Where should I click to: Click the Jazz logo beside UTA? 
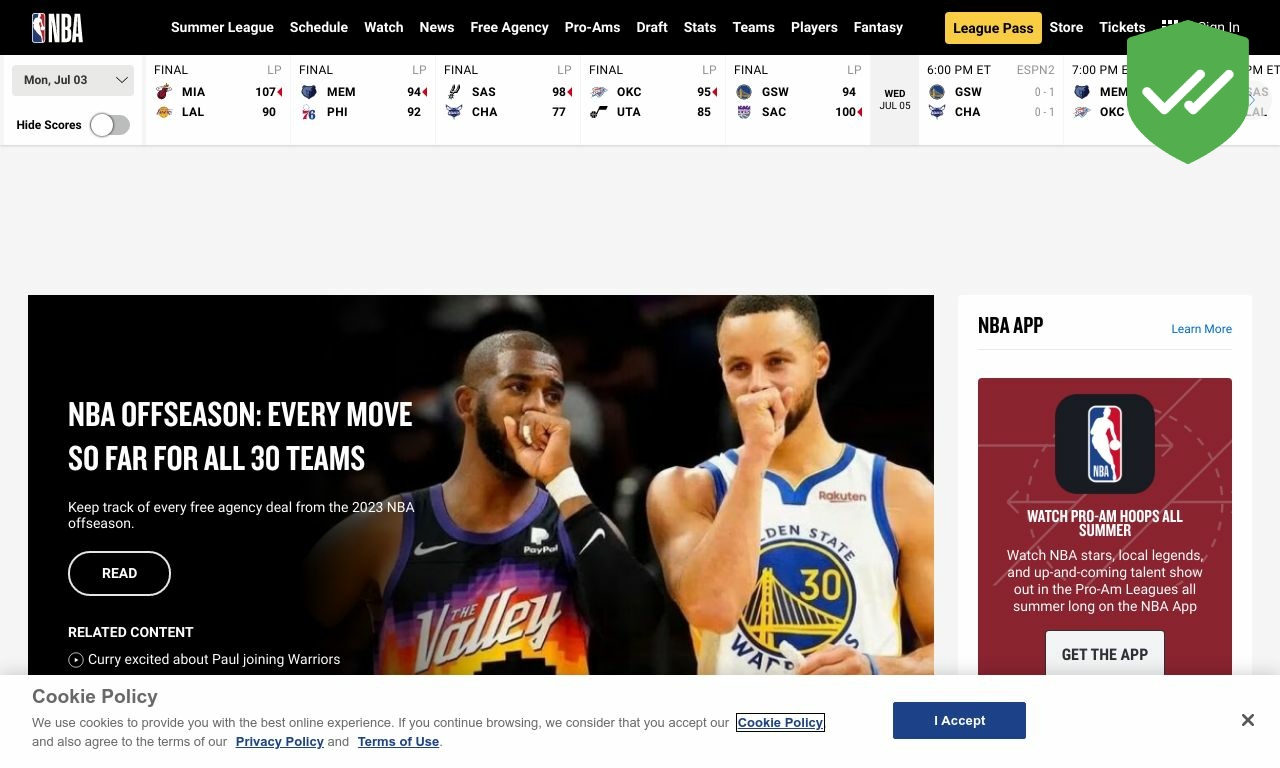(x=599, y=112)
